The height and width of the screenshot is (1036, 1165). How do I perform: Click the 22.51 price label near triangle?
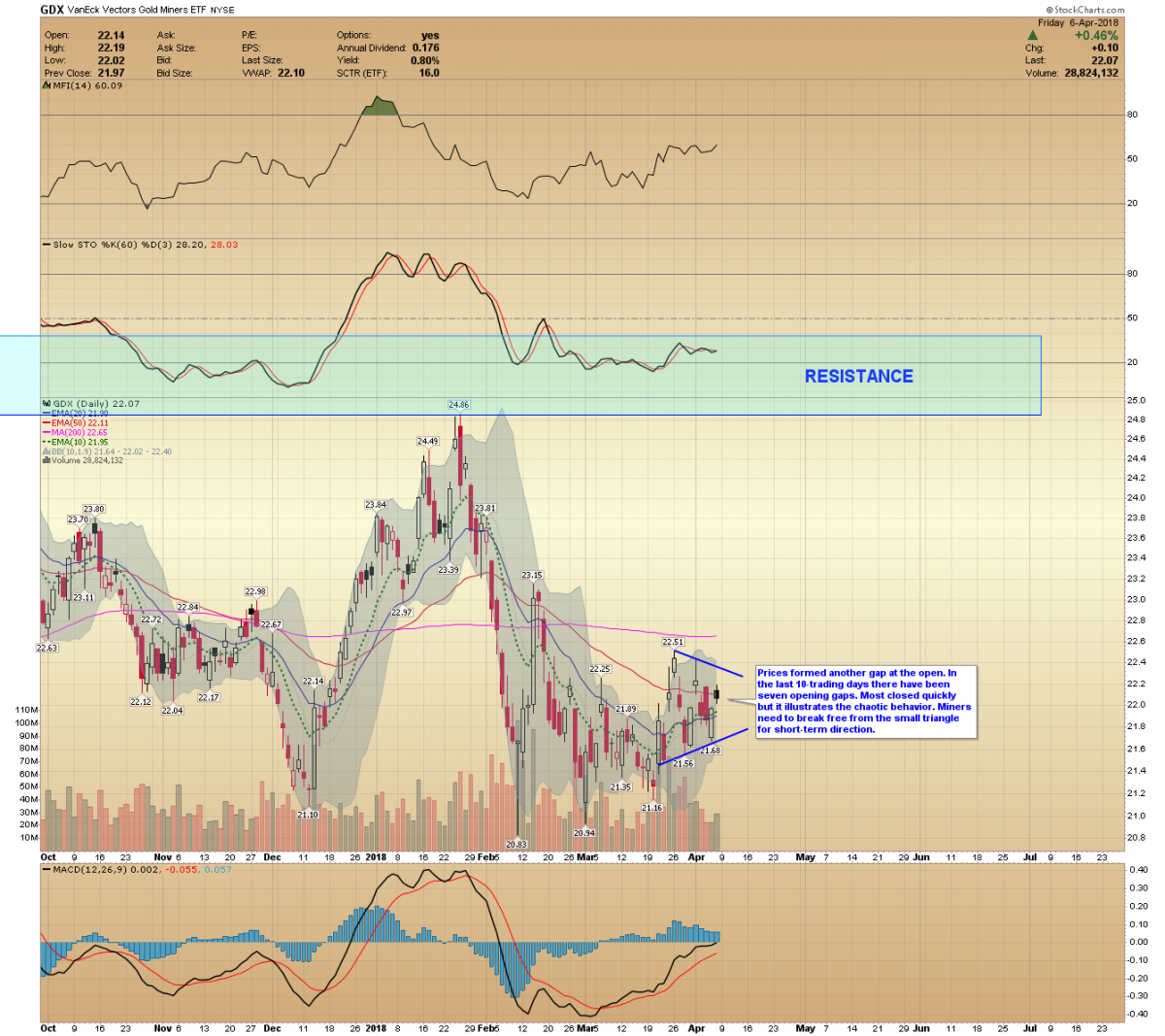click(673, 642)
